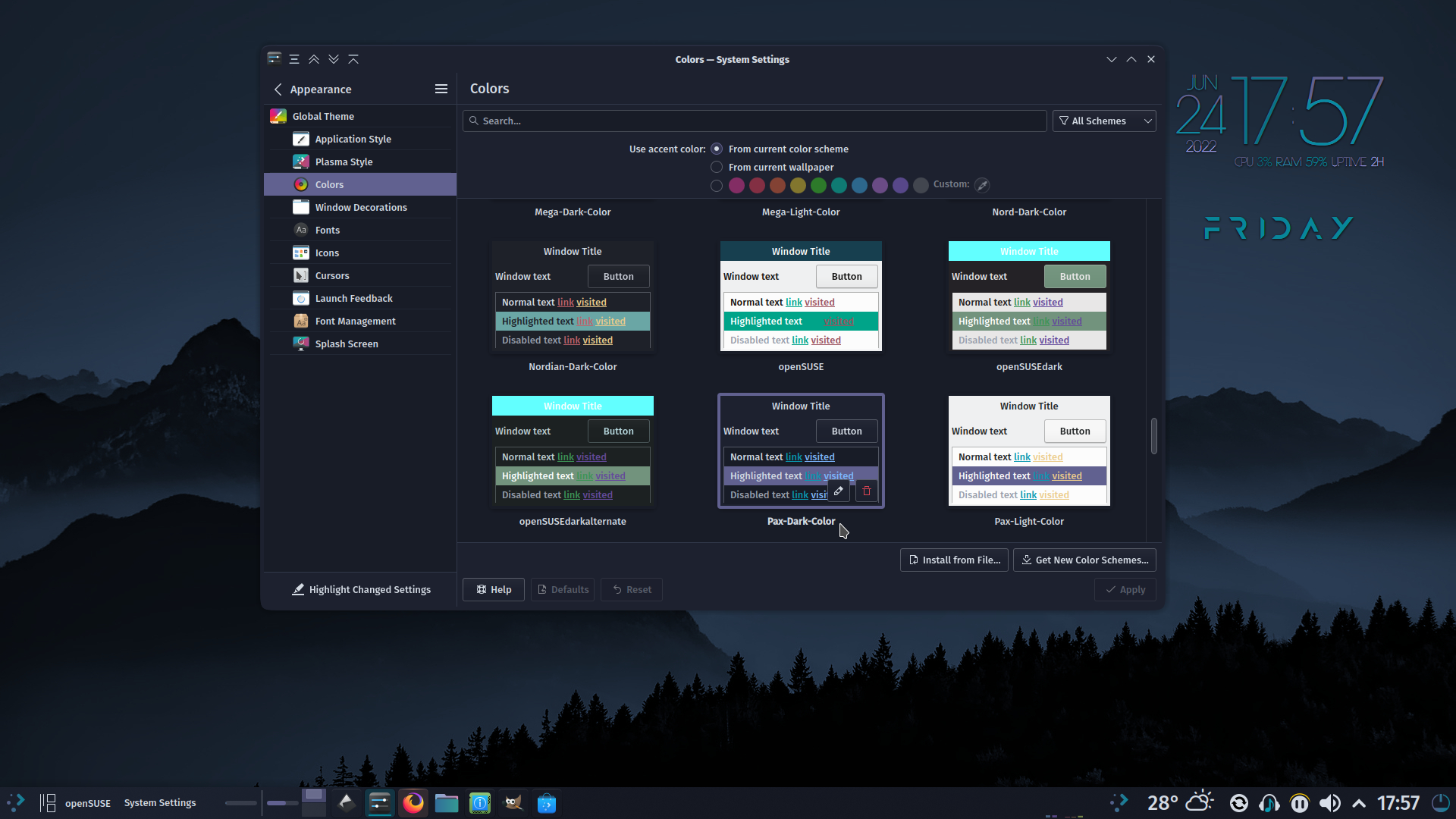1456x819 pixels.
Task: Click the taskbar clock showing 17:57
Action: tap(1398, 803)
